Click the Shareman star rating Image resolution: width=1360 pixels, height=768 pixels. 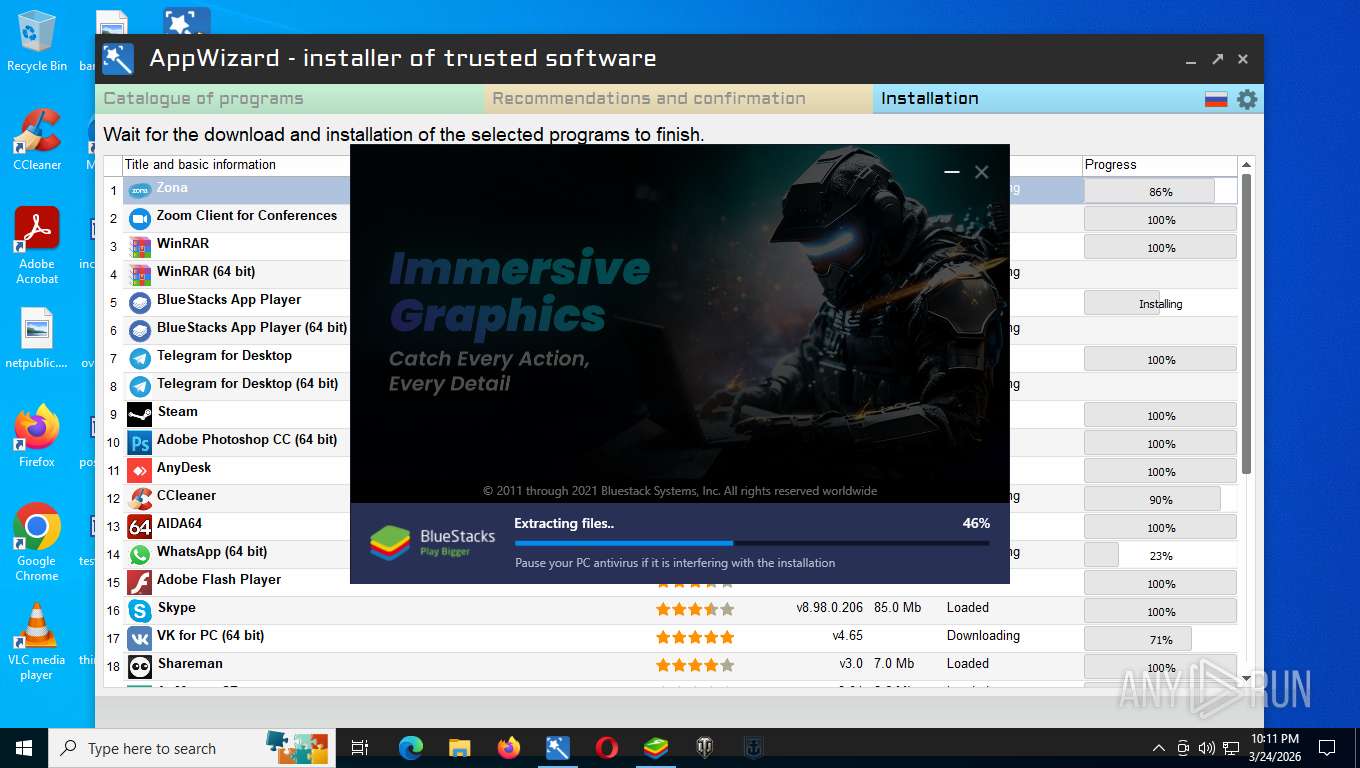(x=695, y=665)
